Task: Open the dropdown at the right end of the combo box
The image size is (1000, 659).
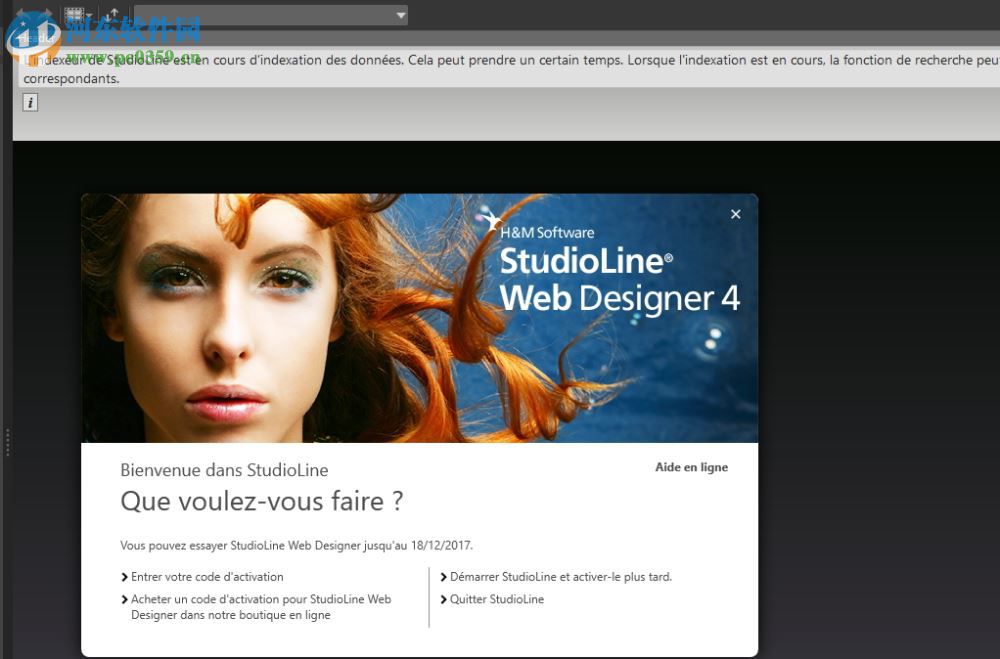Action: coord(398,14)
